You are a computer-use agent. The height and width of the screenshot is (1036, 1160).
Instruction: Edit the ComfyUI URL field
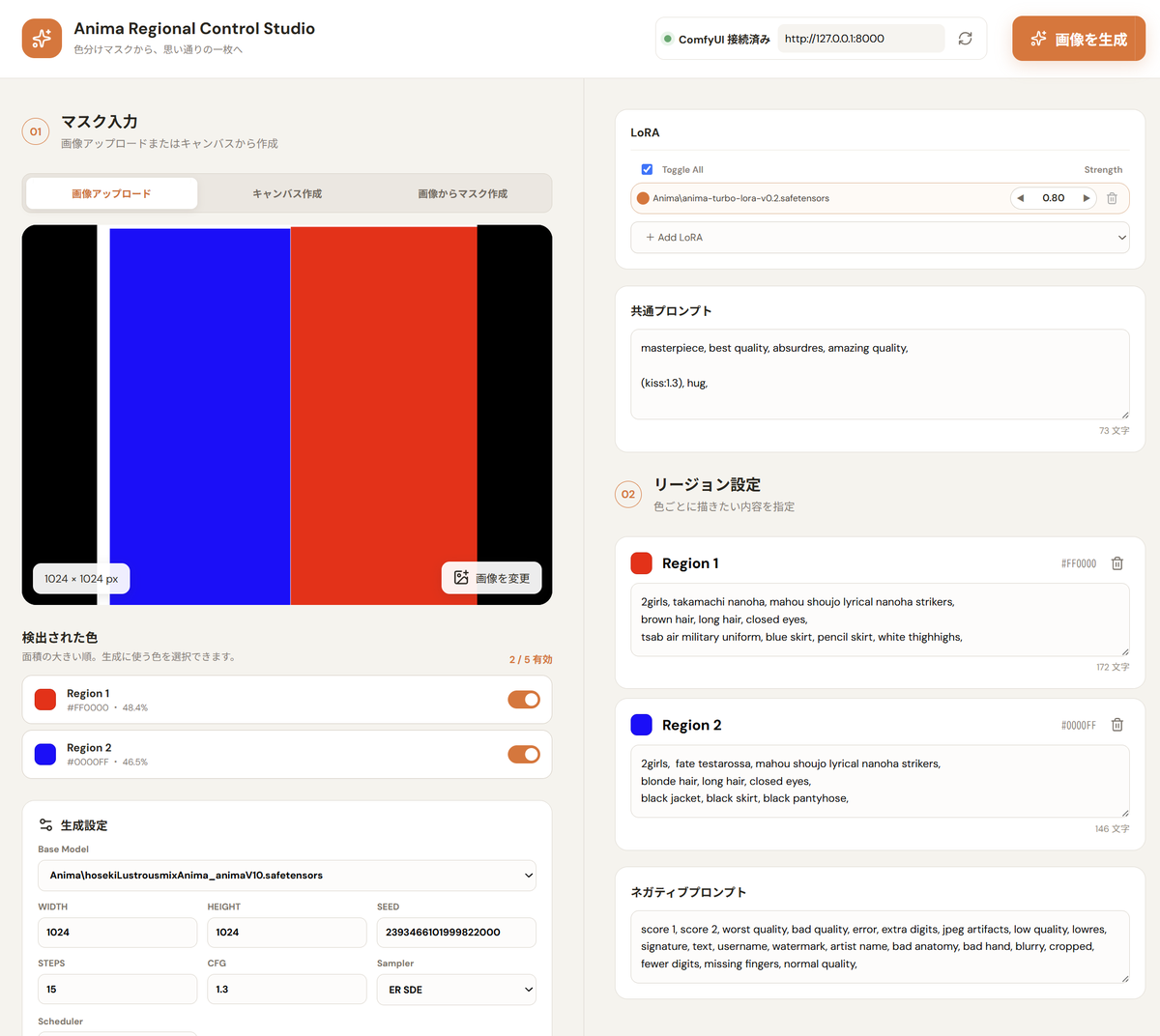(x=860, y=39)
